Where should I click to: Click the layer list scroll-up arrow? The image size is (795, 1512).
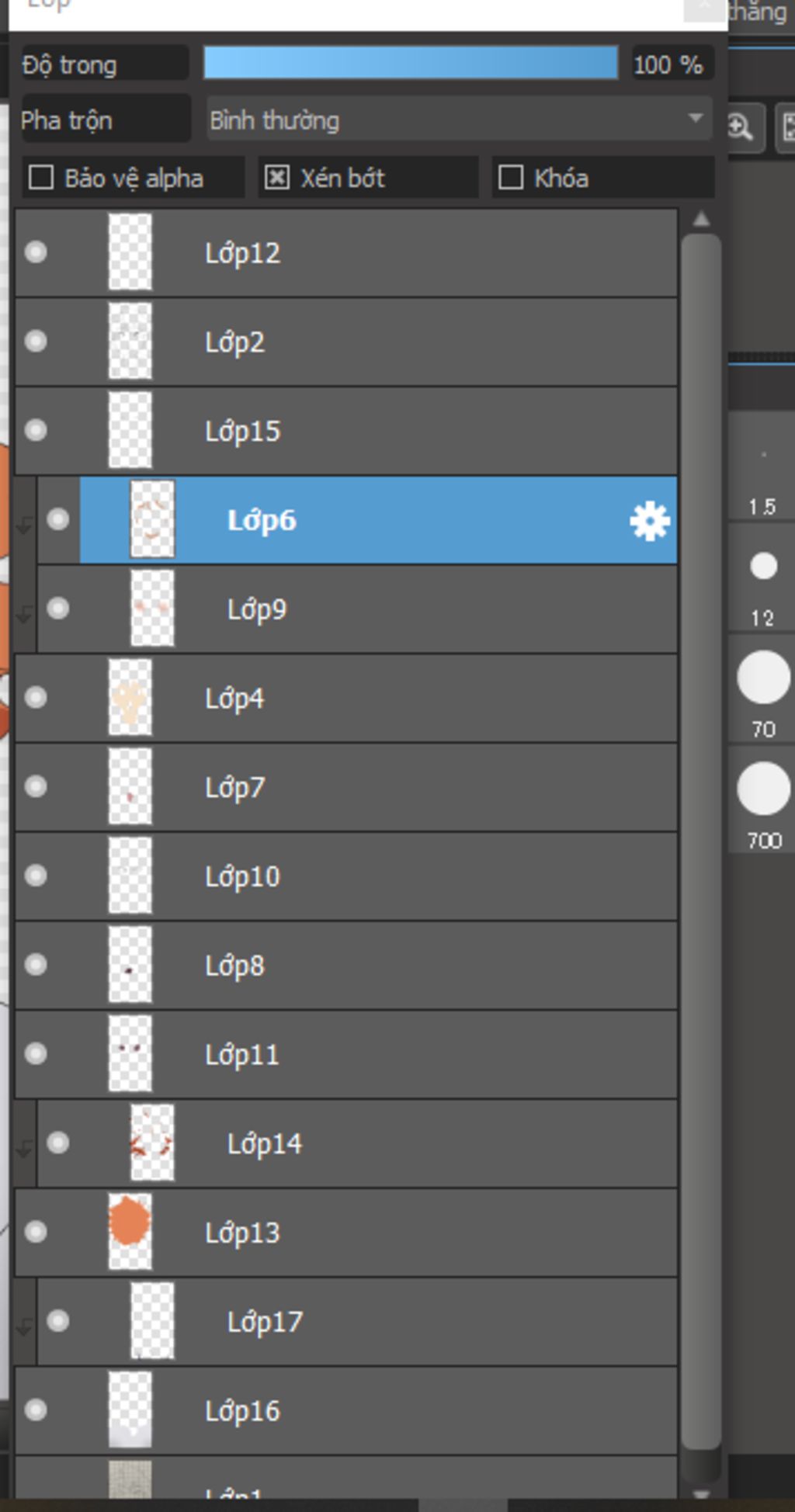701,220
